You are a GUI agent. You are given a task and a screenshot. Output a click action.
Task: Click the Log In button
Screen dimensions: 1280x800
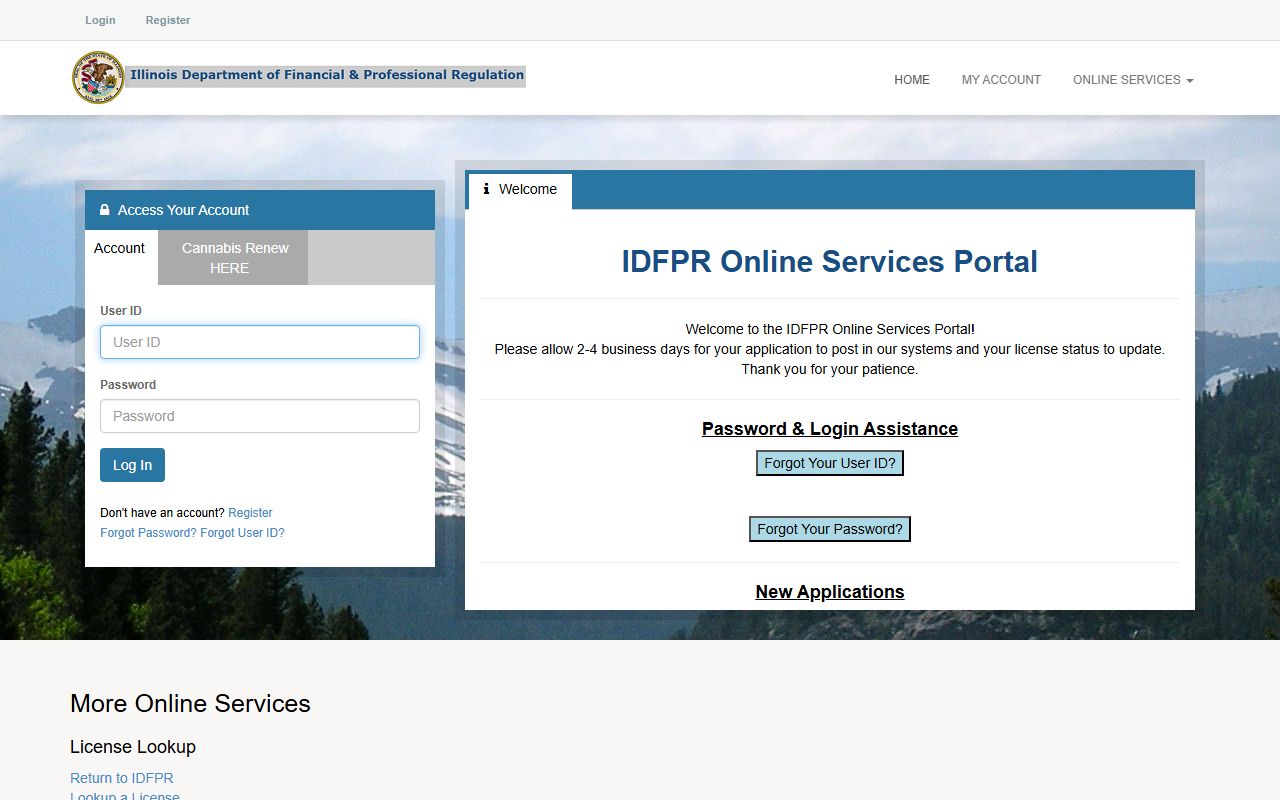click(x=132, y=465)
